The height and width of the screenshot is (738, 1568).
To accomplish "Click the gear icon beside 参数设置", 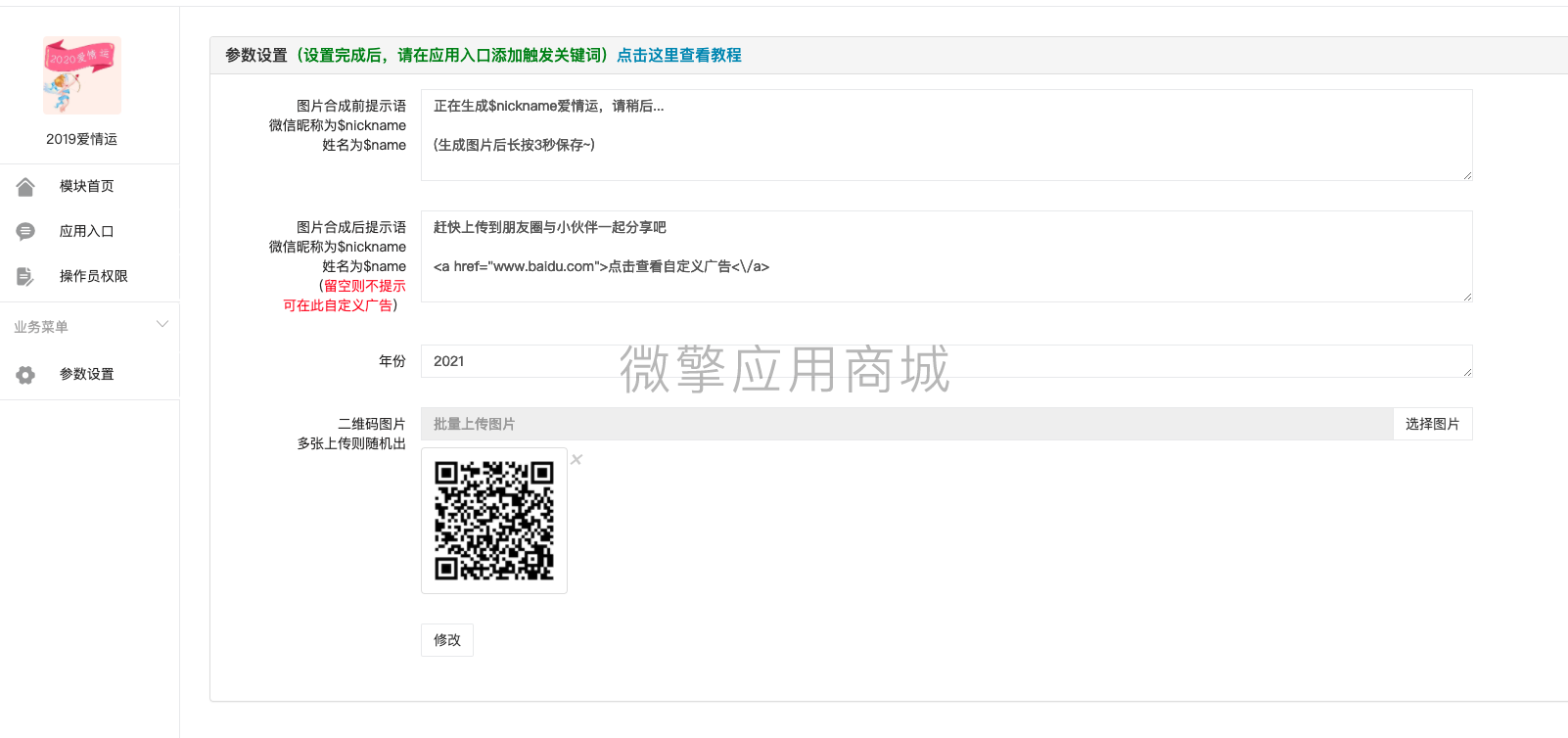I will click(25, 374).
